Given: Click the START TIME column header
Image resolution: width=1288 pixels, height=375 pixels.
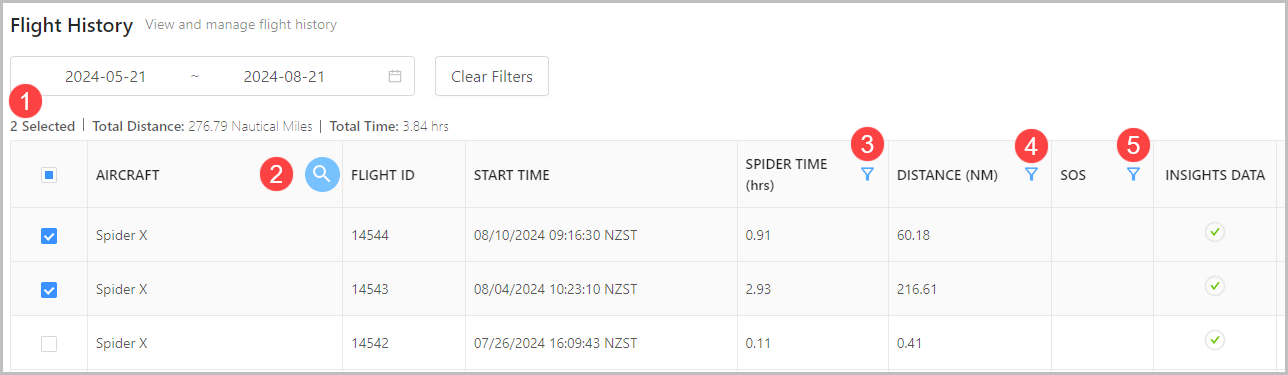Looking at the screenshot, I should [x=512, y=175].
